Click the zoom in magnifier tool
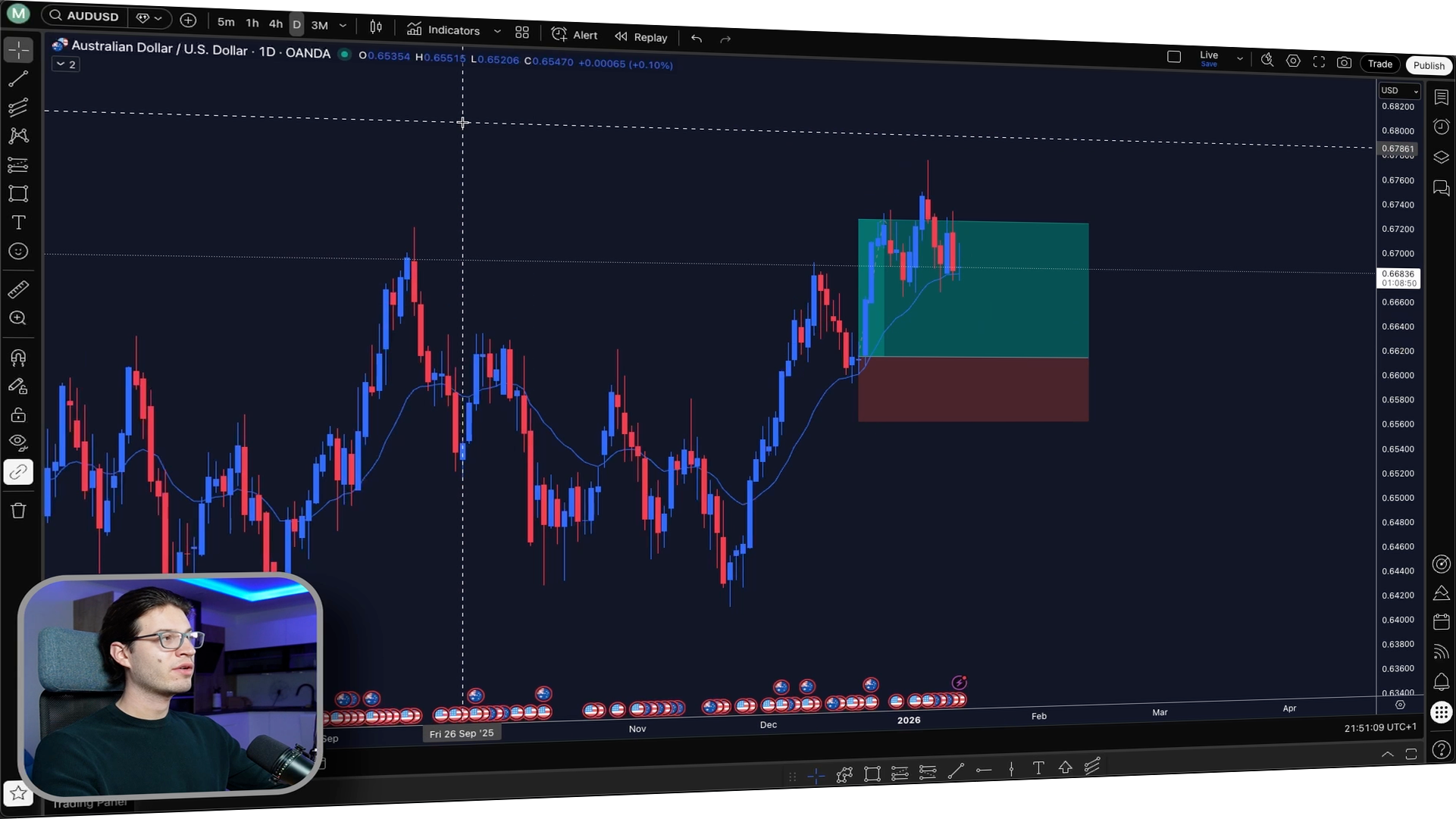This screenshot has height=819, width=1456. tap(18, 319)
